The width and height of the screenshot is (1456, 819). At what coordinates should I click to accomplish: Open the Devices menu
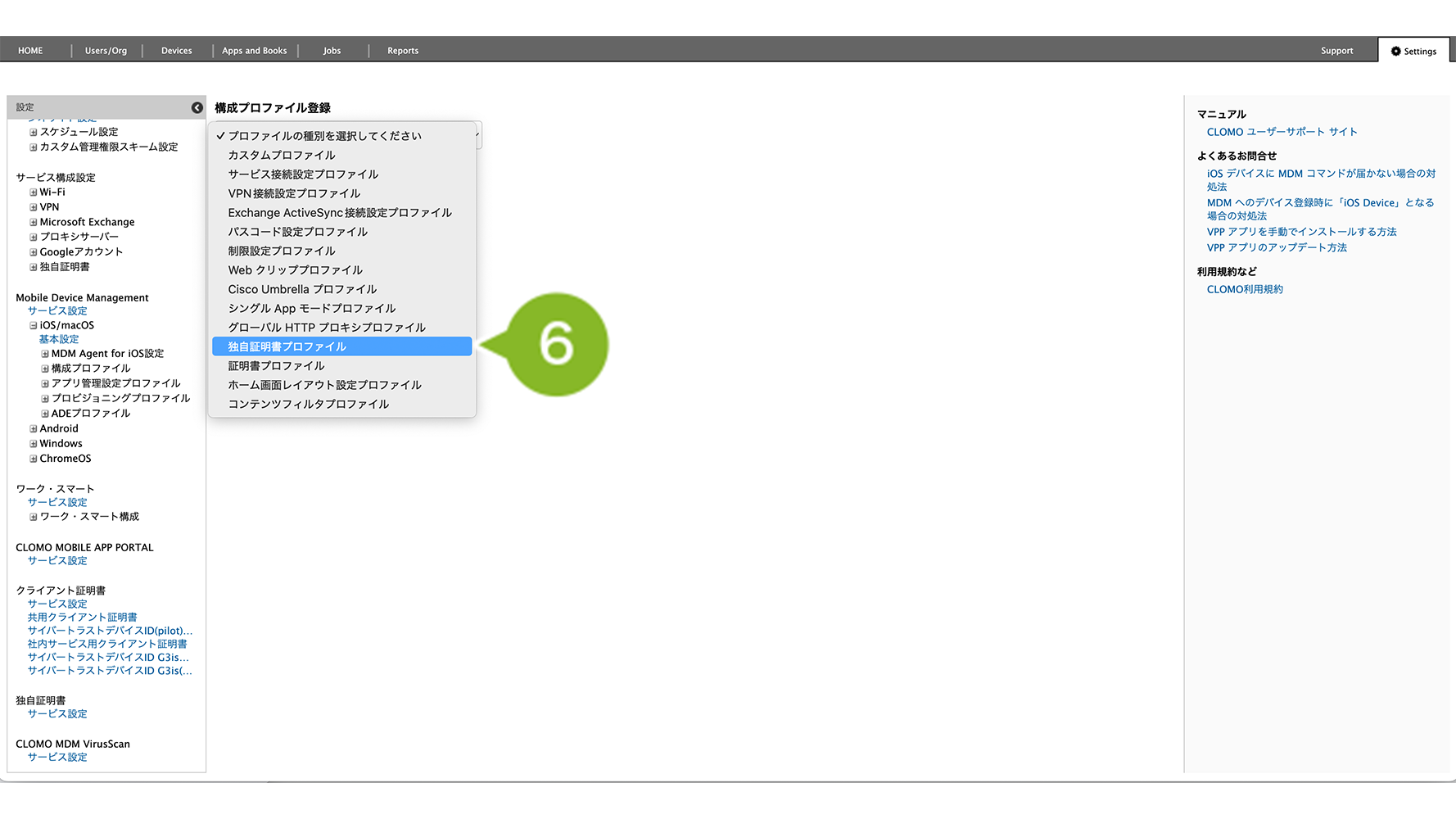pos(176,51)
